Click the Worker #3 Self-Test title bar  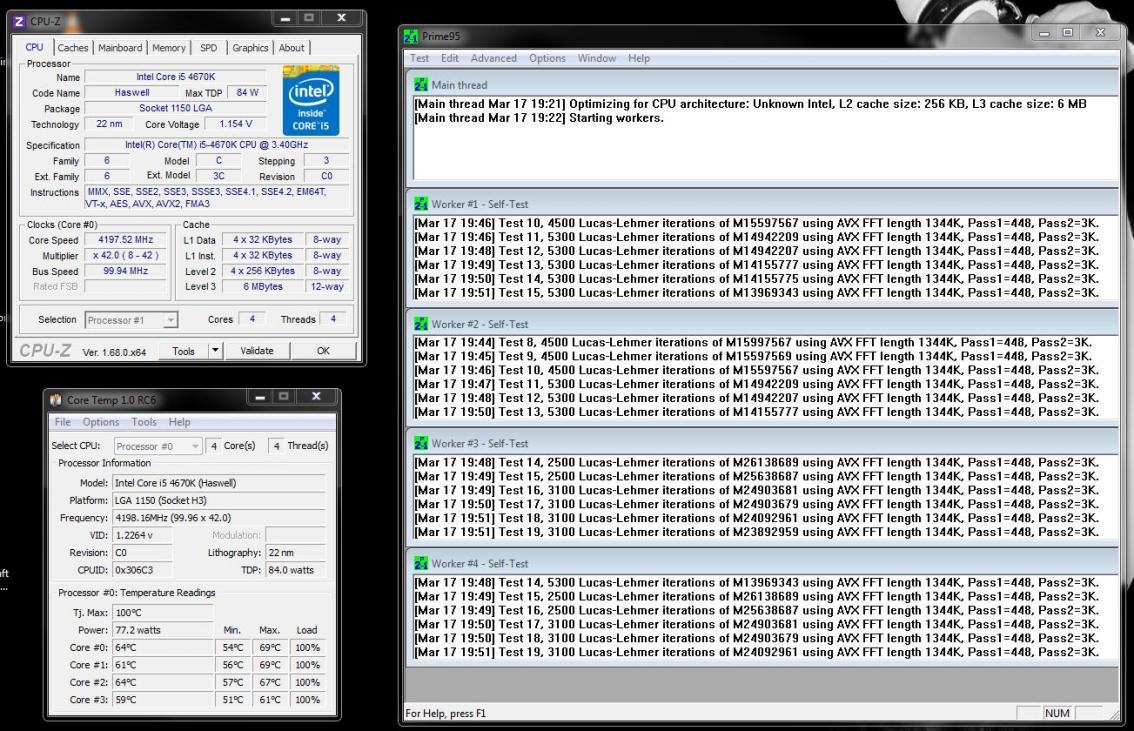pyautogui.click(x=762, y=443)
